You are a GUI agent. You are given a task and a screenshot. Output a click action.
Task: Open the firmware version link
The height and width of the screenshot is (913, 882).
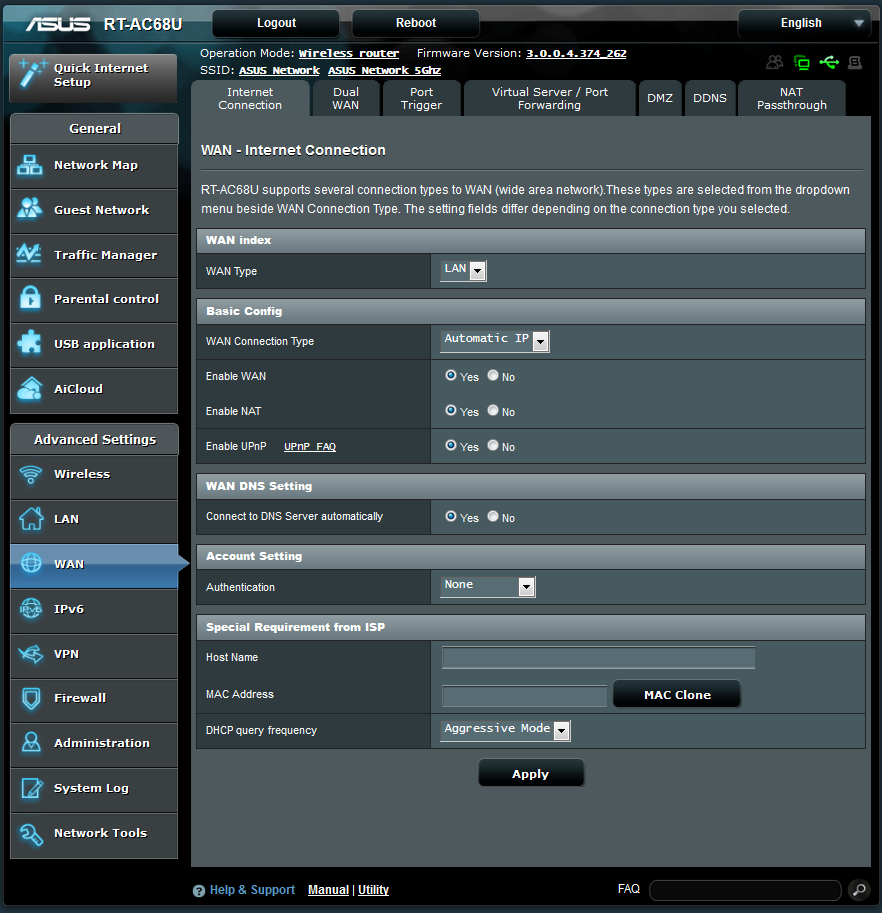coord(576,54)
